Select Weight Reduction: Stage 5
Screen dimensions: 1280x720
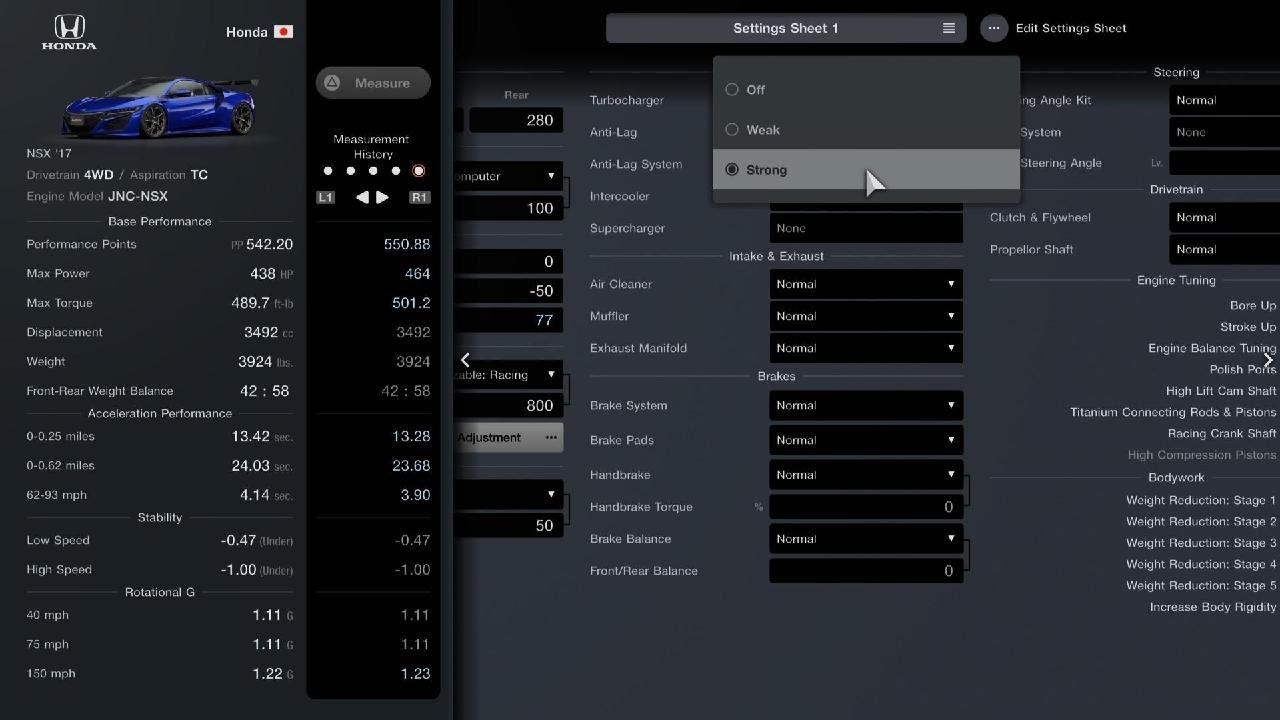pos(1201,586)
